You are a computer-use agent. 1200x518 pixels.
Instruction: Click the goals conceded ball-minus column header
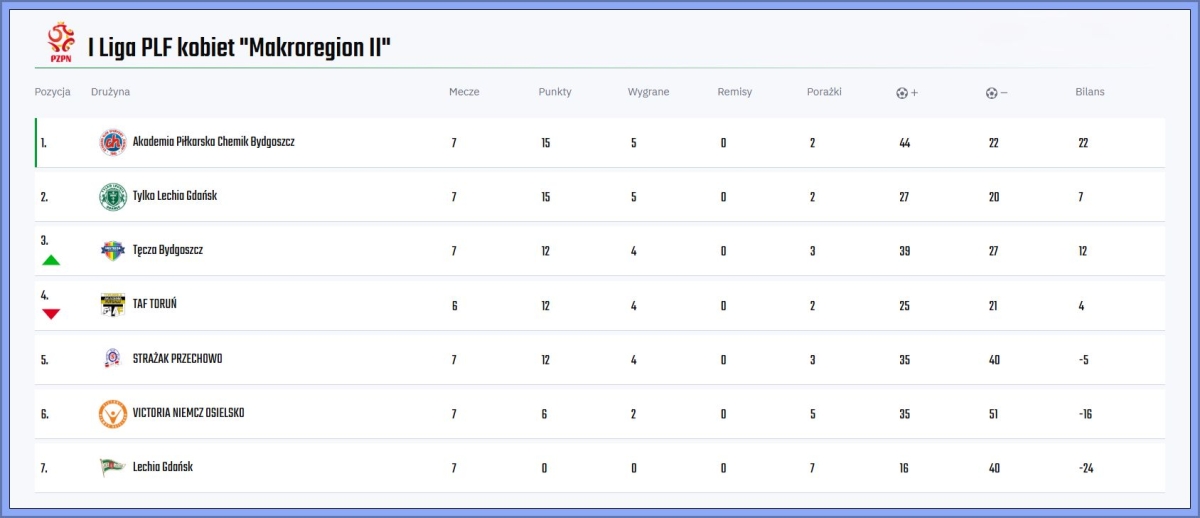pyautogui.click(x=996, y=93)
